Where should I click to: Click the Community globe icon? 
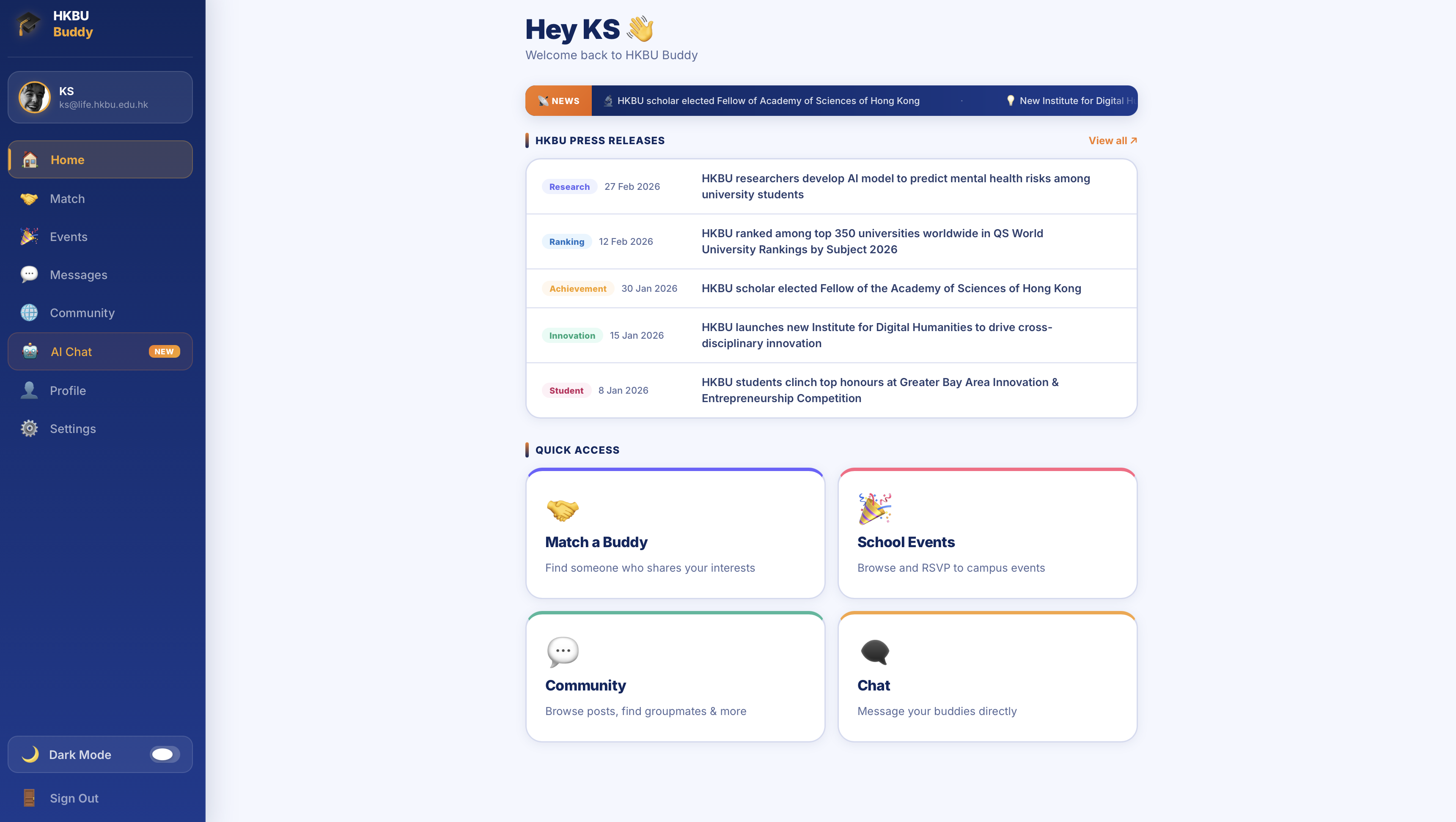29,312
